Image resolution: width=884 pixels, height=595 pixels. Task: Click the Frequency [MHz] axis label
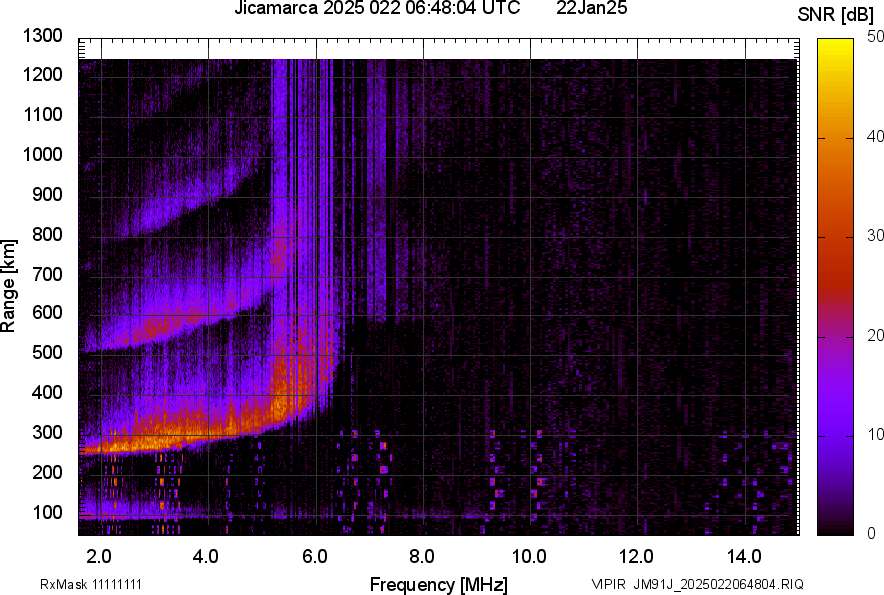point(438,584)
